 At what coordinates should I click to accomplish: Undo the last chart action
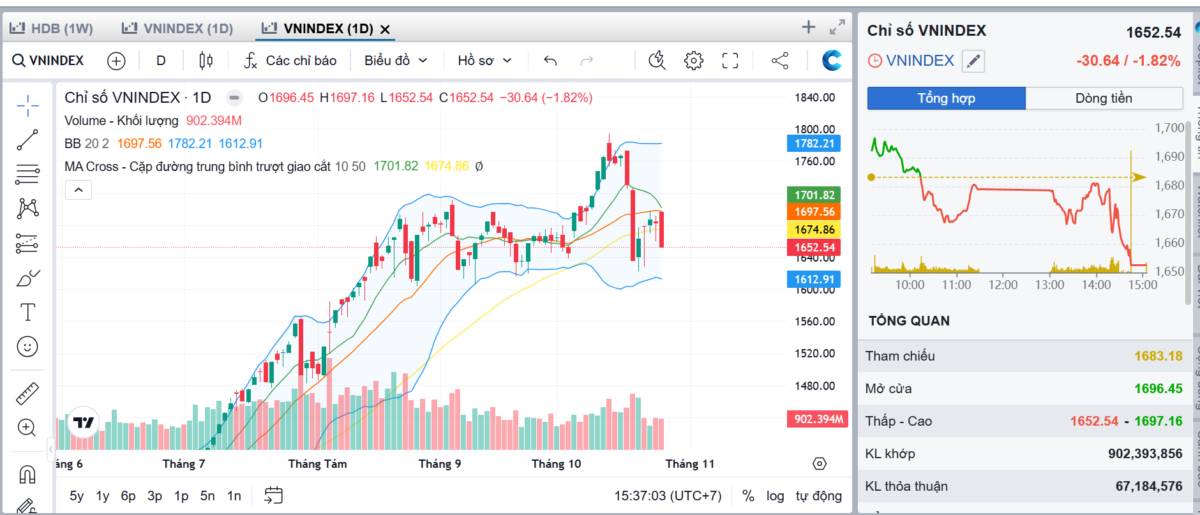point(550,61)
